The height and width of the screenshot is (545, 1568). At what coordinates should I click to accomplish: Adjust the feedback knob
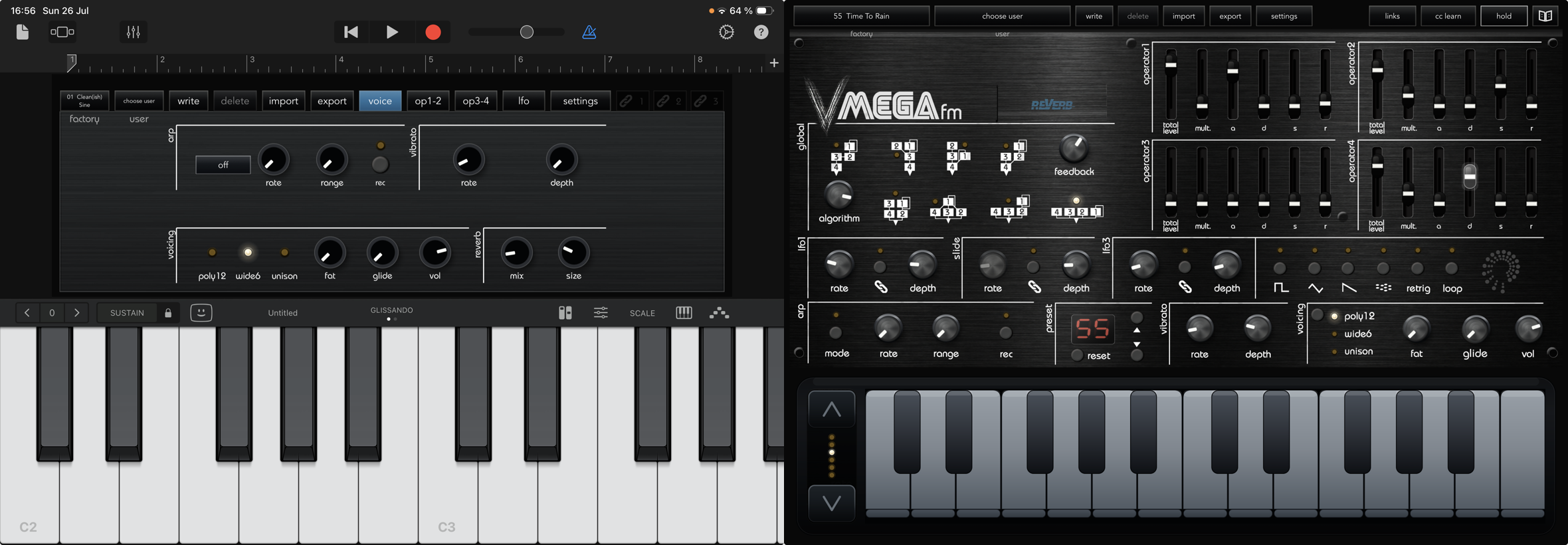coord(1073,148)
